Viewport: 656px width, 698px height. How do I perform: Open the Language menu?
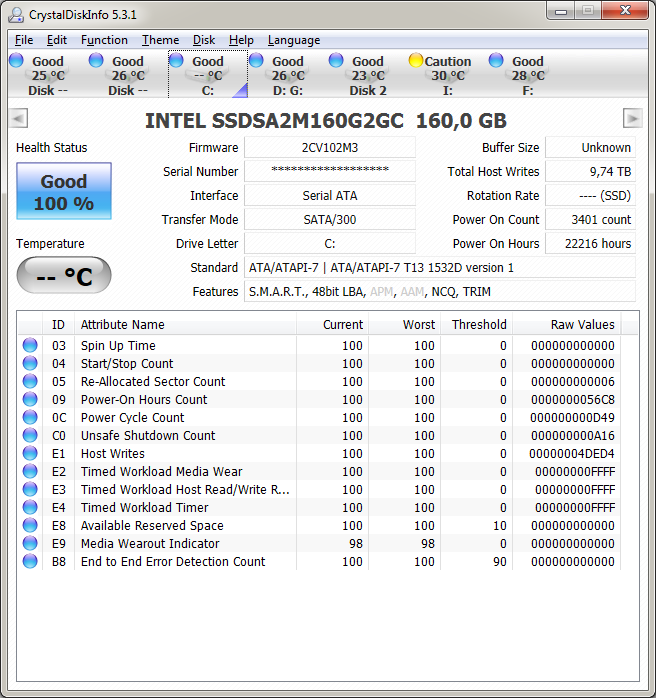[x=294, y=40]
